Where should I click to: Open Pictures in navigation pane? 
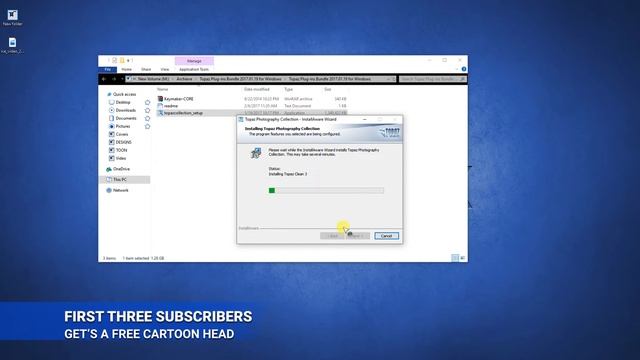pos(122,126)
